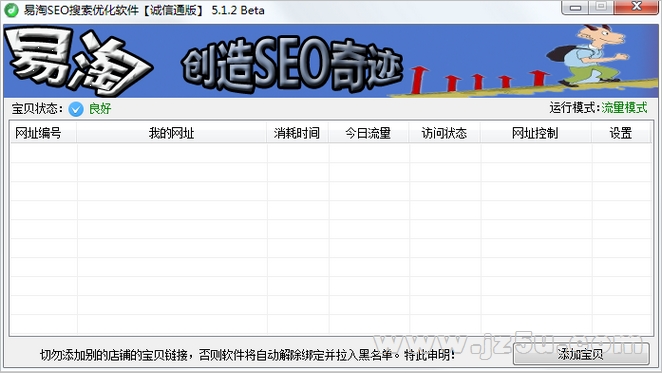Image resolution: width=662 pixels, height=373 pixels.
Task: Click the green app icon in title bar
Action: [x=11, y=10]
